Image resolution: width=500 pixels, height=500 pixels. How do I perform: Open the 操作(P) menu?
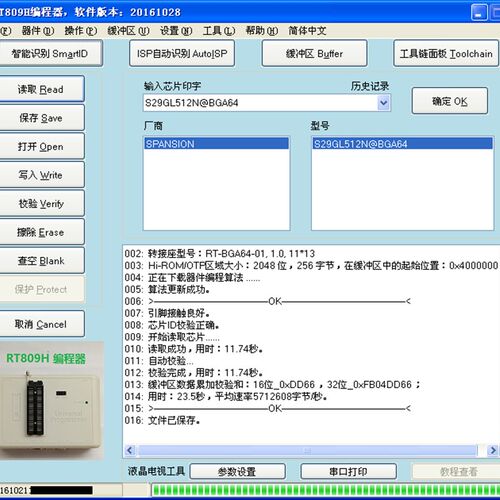click(x=81, y=31)
